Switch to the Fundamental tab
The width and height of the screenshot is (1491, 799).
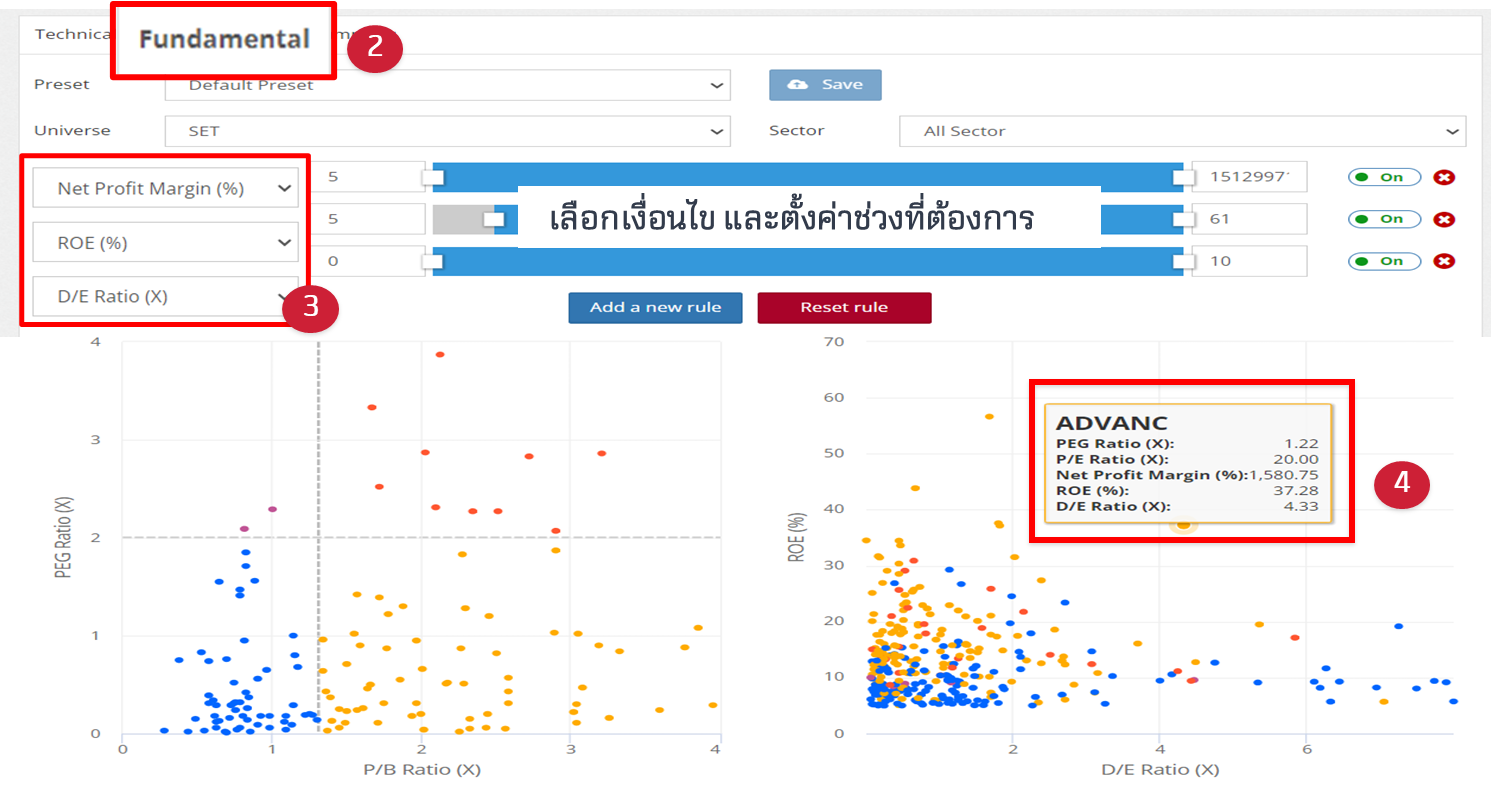224,40
